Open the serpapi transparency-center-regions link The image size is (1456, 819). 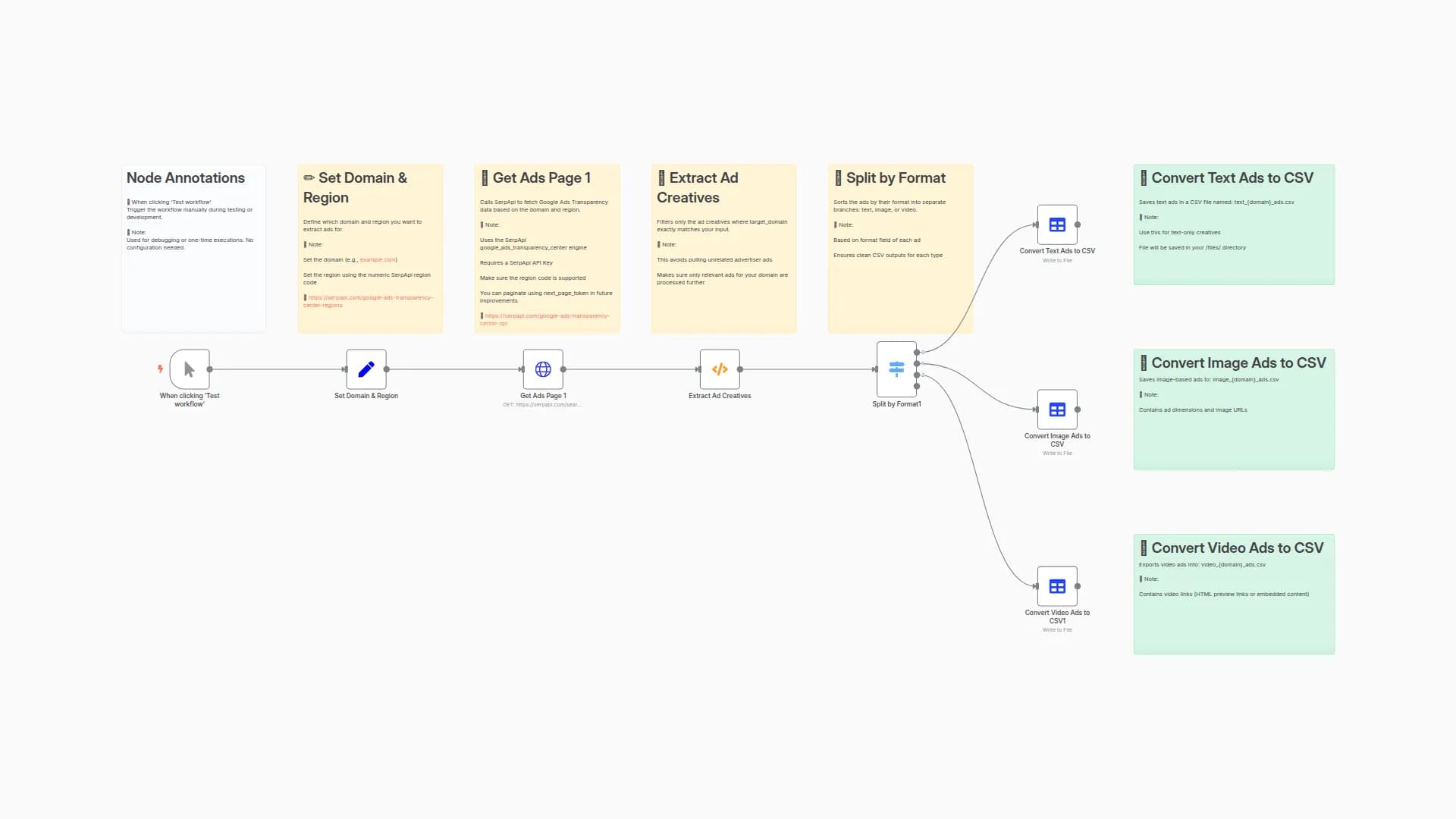pos(369,301)
